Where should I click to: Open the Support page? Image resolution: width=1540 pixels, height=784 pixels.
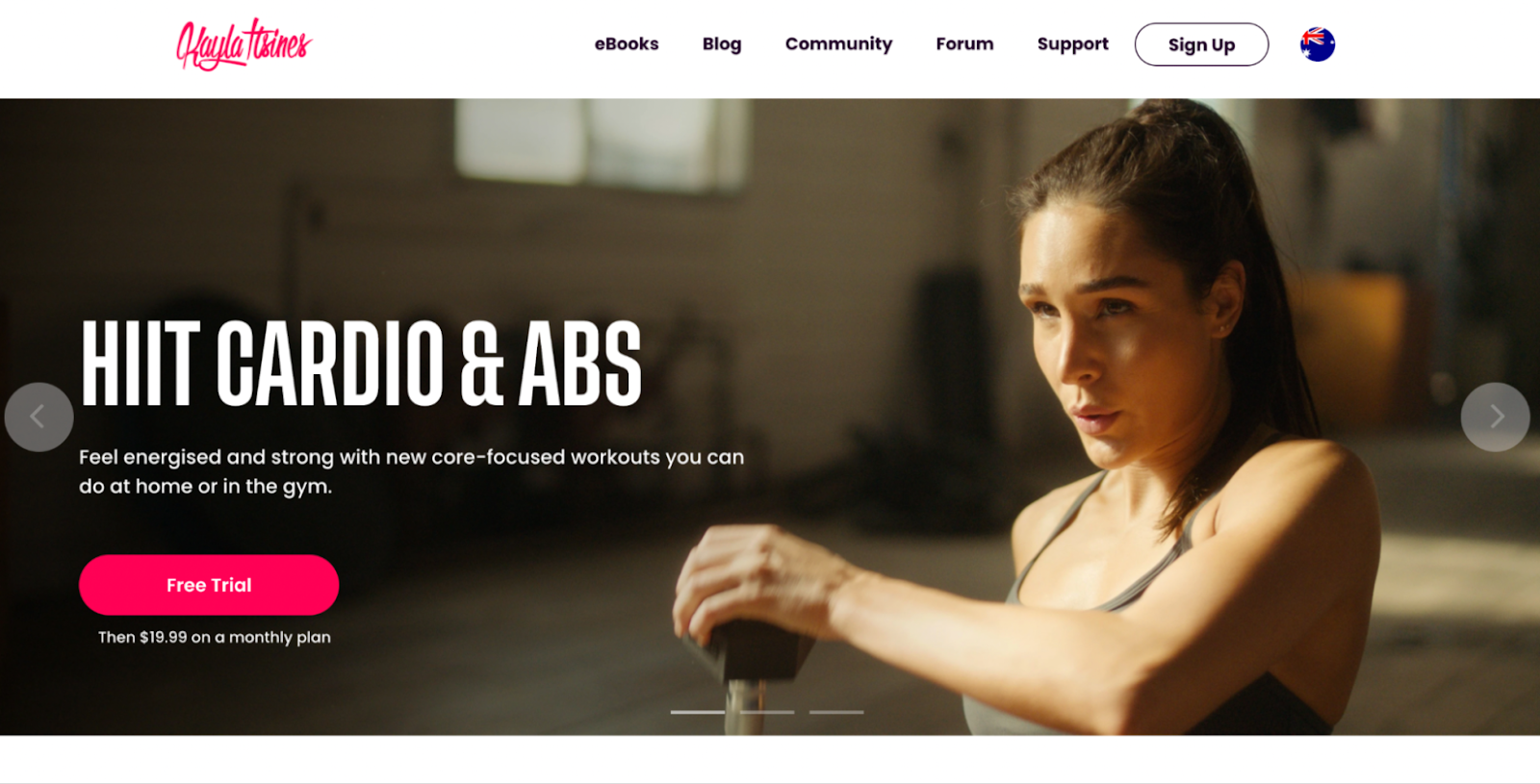tap(1072, 44)
